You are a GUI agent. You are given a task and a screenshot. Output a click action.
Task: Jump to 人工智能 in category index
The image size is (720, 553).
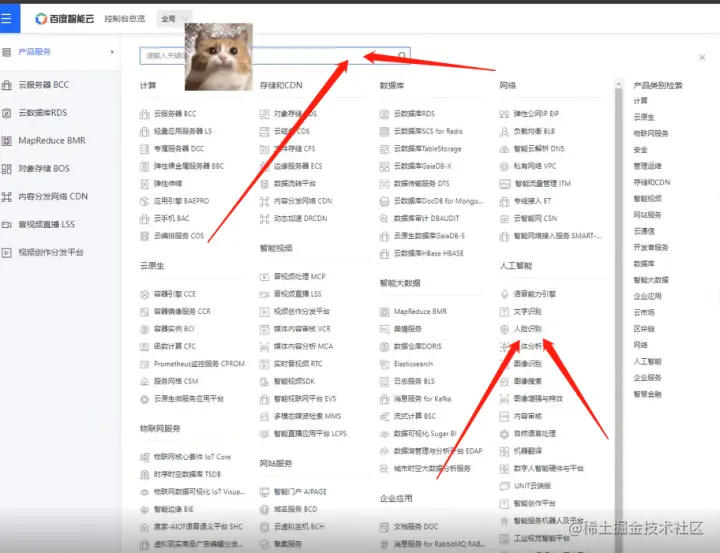coord(647,361)
